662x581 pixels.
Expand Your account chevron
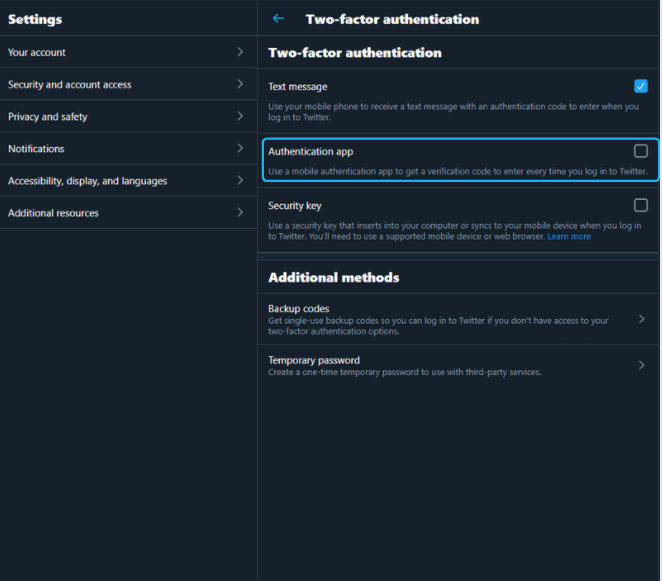click(240, 52)
